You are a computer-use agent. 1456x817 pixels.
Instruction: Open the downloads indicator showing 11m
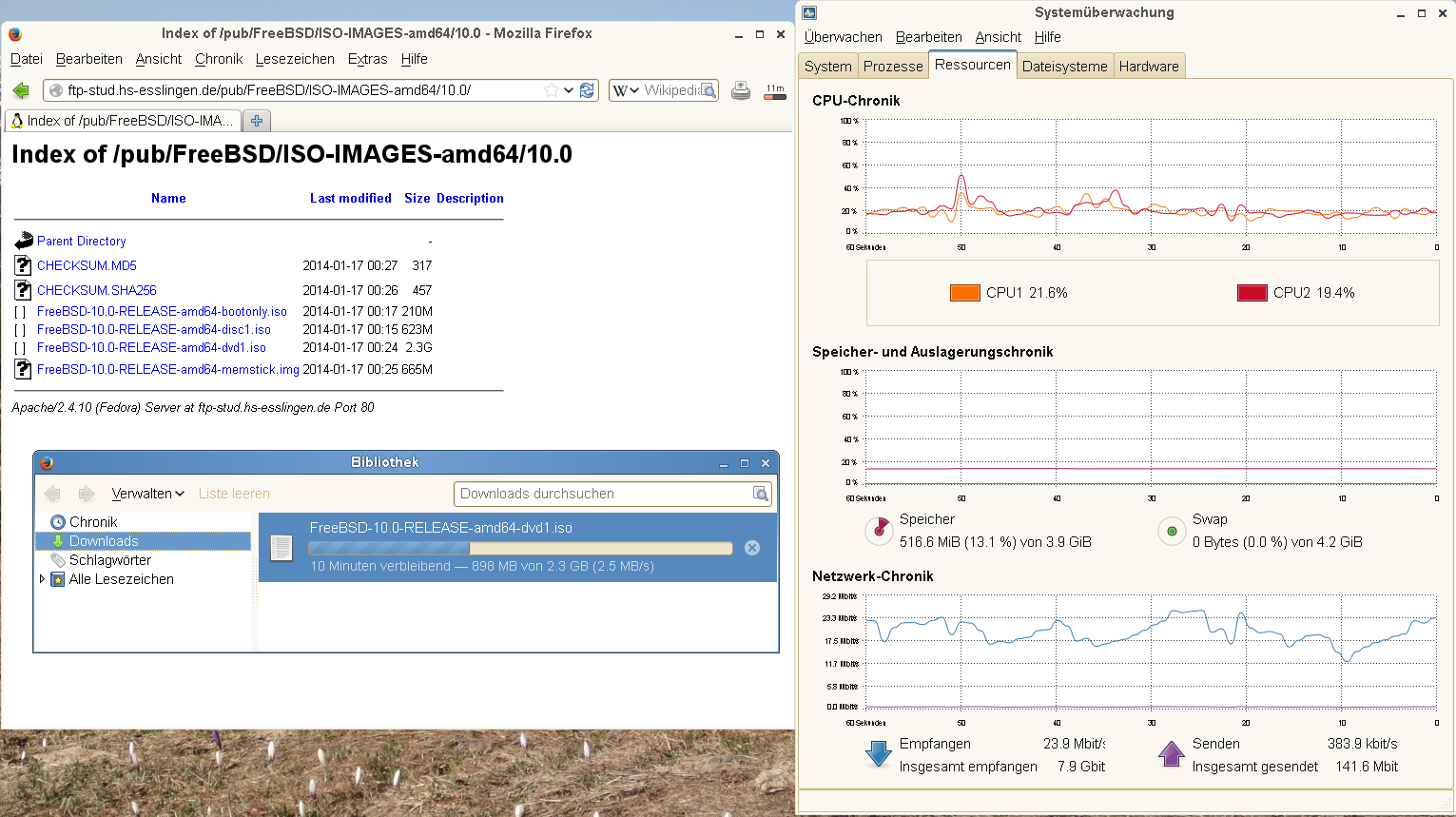(775, 91)
